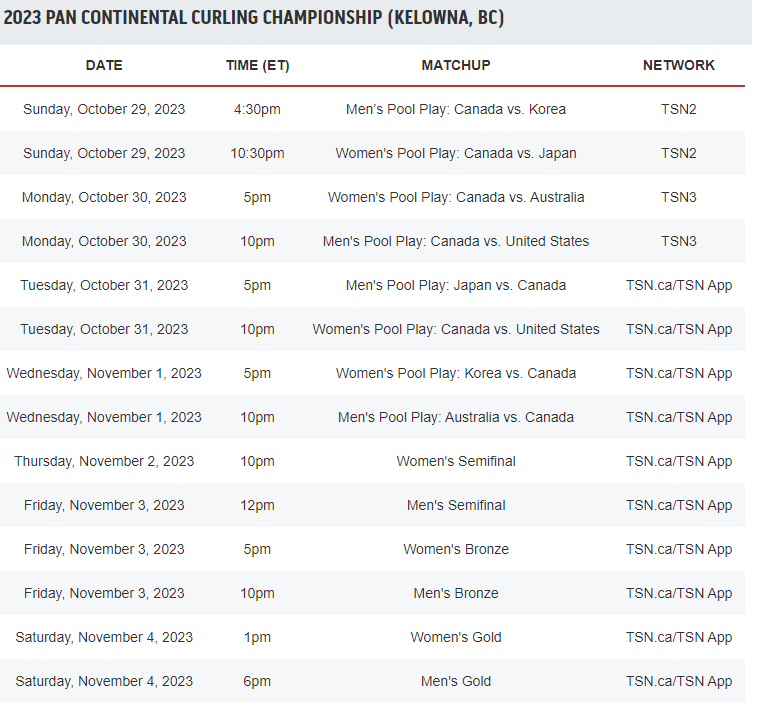Image resolution: width=762 pixels, height=702 pixels.
Task: Click the DATE column header
Action: [x=104, y=65]
